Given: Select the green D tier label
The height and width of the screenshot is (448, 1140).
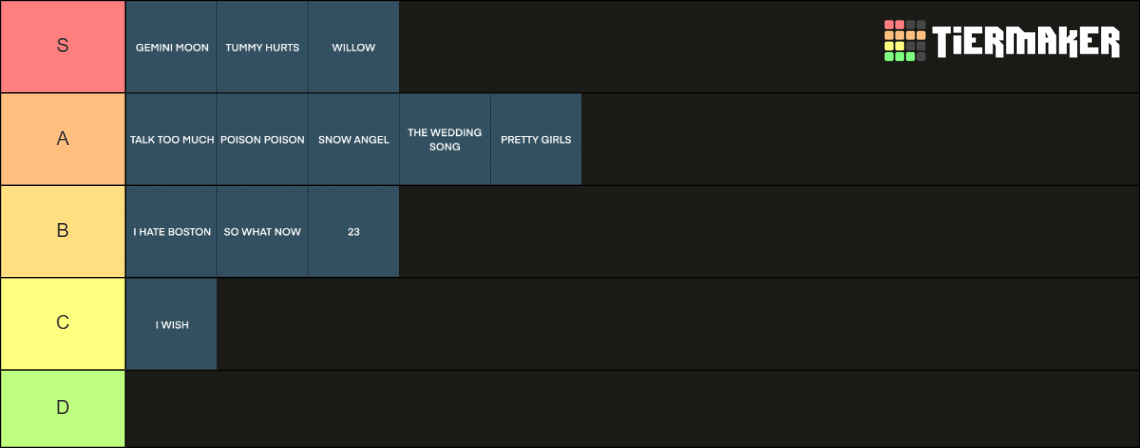Looking at the screenshot, I should (x=63, y=409).
